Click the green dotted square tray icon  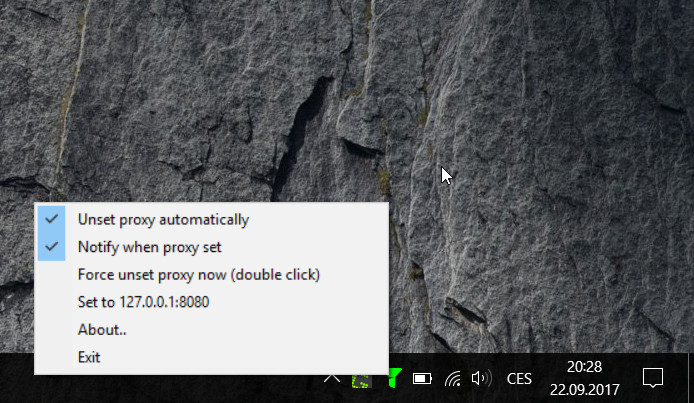click(x=362, y=381)
